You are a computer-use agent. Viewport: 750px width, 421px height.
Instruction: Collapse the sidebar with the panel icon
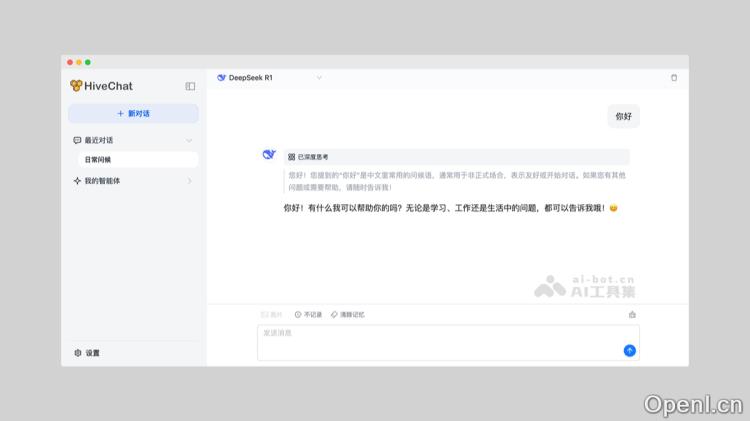tap(190, 86)
